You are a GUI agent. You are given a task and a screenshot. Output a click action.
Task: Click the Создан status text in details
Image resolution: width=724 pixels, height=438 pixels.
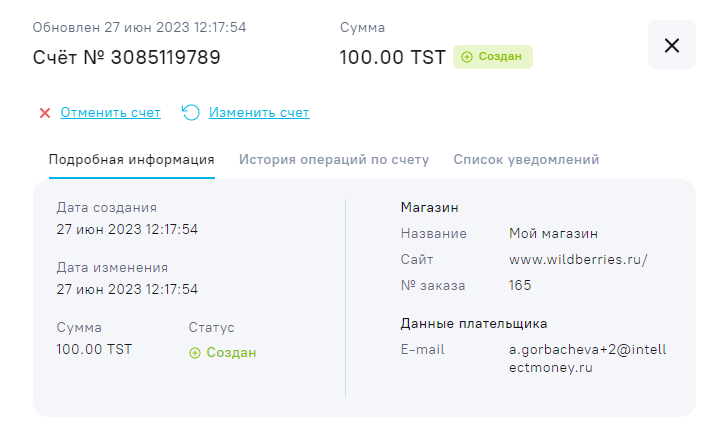(231, 353)
